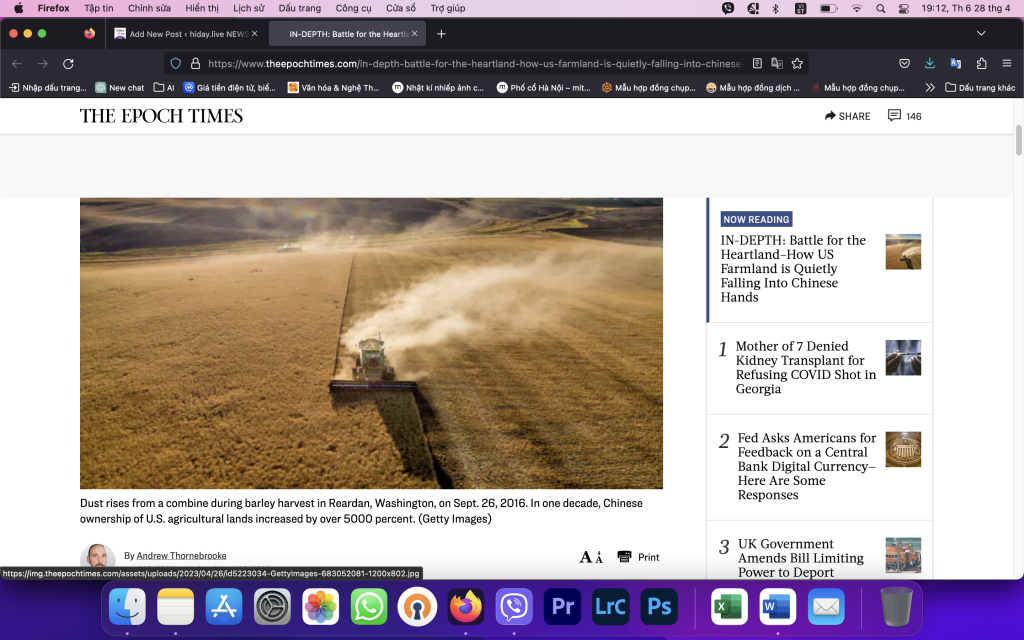Toggle reader view in address bar
Screen dimensions: 1024x640
tap(757, 63)
